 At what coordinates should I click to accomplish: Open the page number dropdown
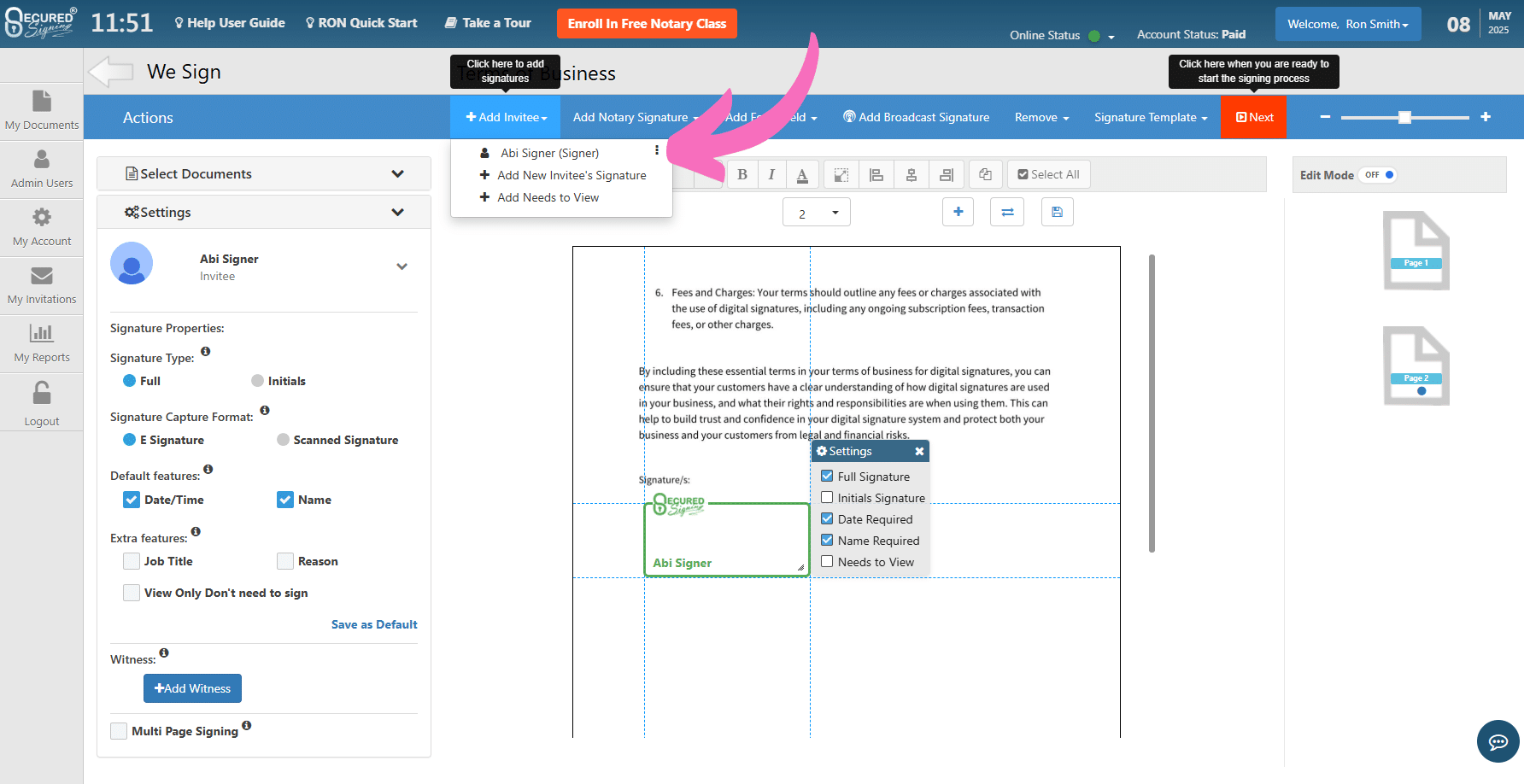pyautogui.click(x=816, y=213)
